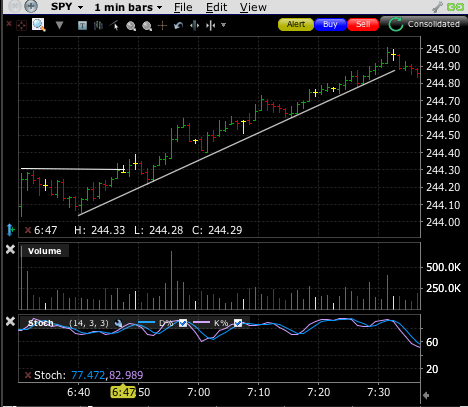Select the red crosshair target tool

click(x=21, y=25)
